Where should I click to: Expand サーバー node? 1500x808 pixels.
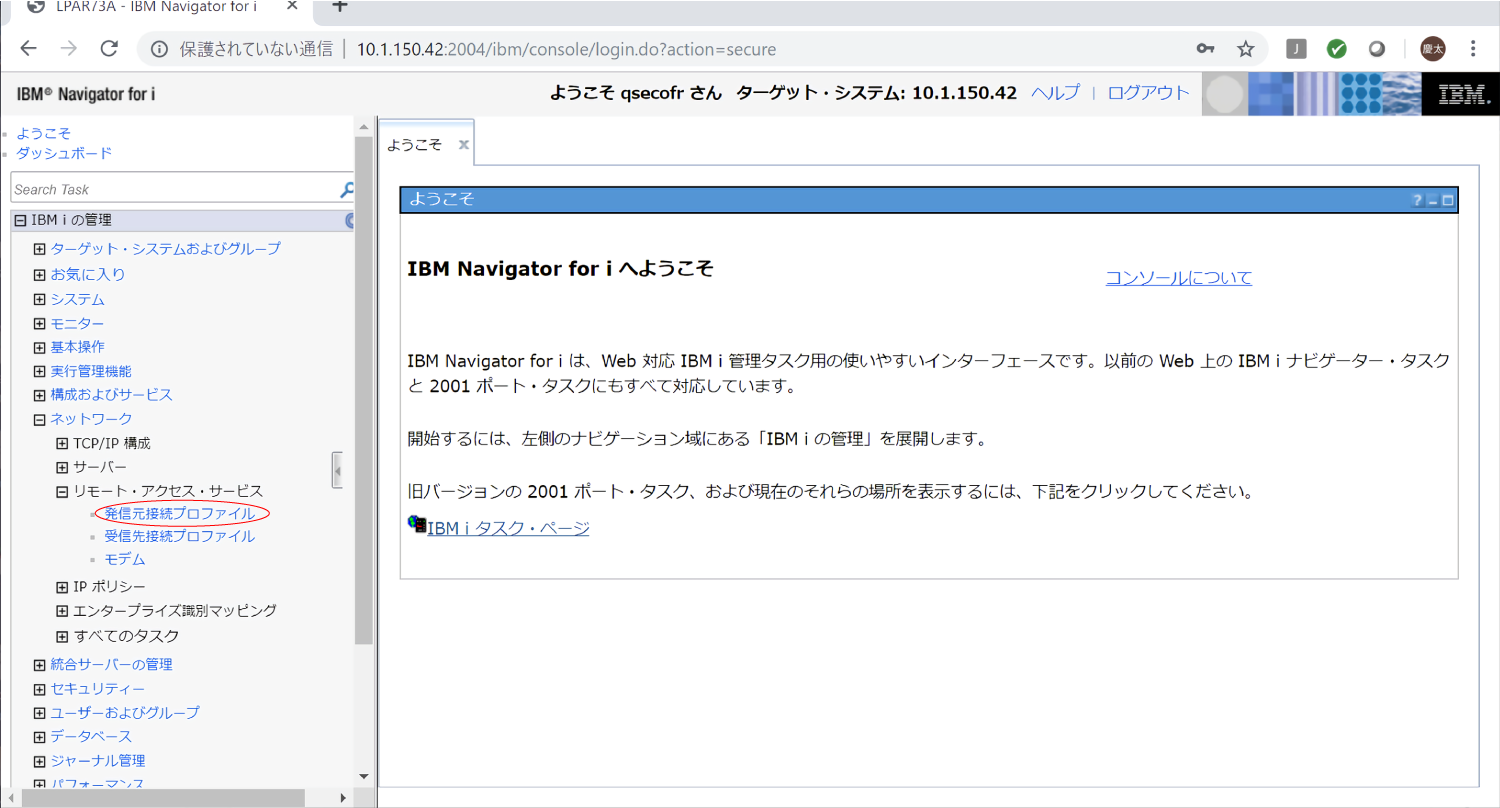(62, 467)
